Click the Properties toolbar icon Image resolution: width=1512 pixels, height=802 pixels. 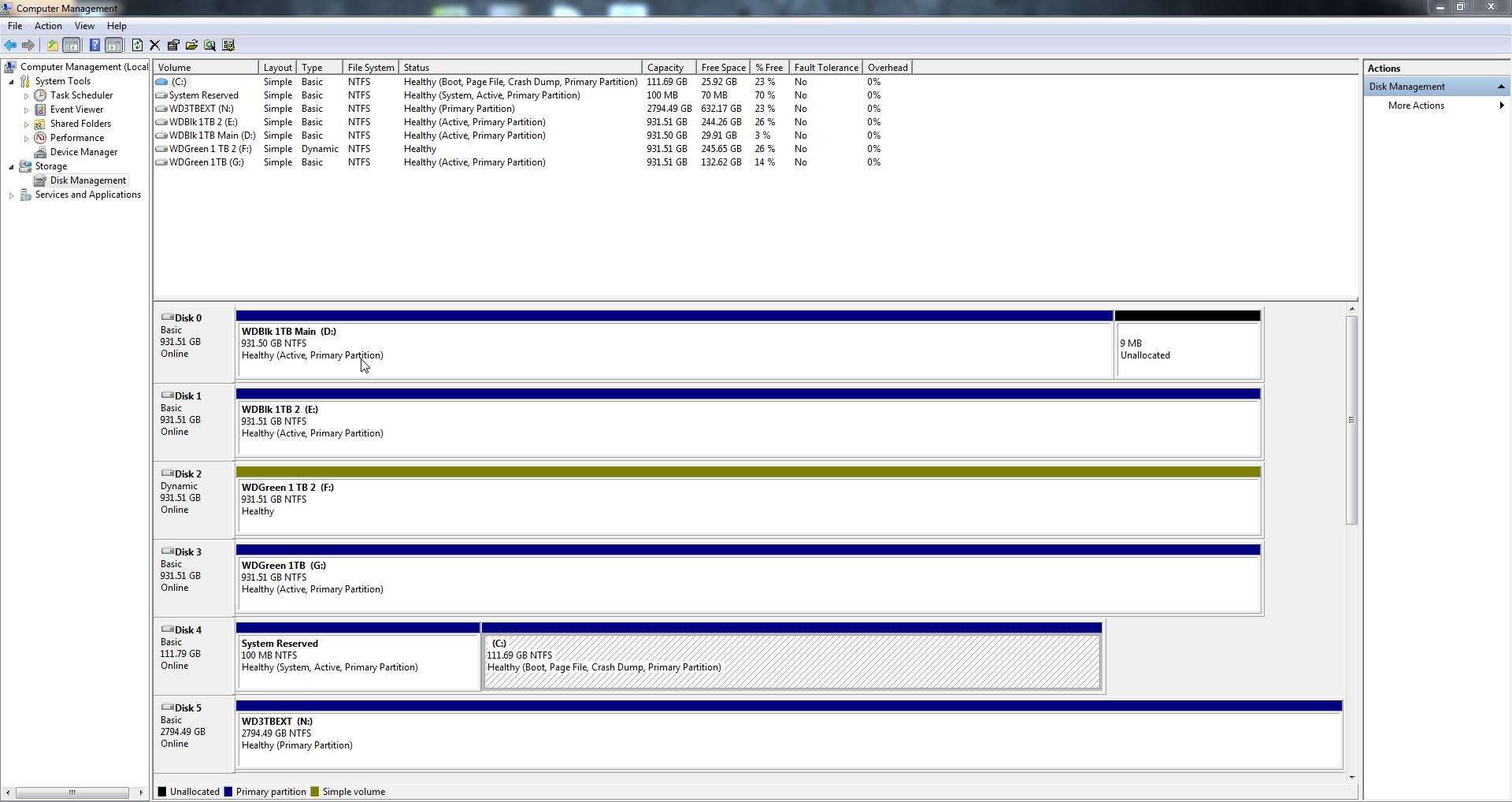pos(173,45)
